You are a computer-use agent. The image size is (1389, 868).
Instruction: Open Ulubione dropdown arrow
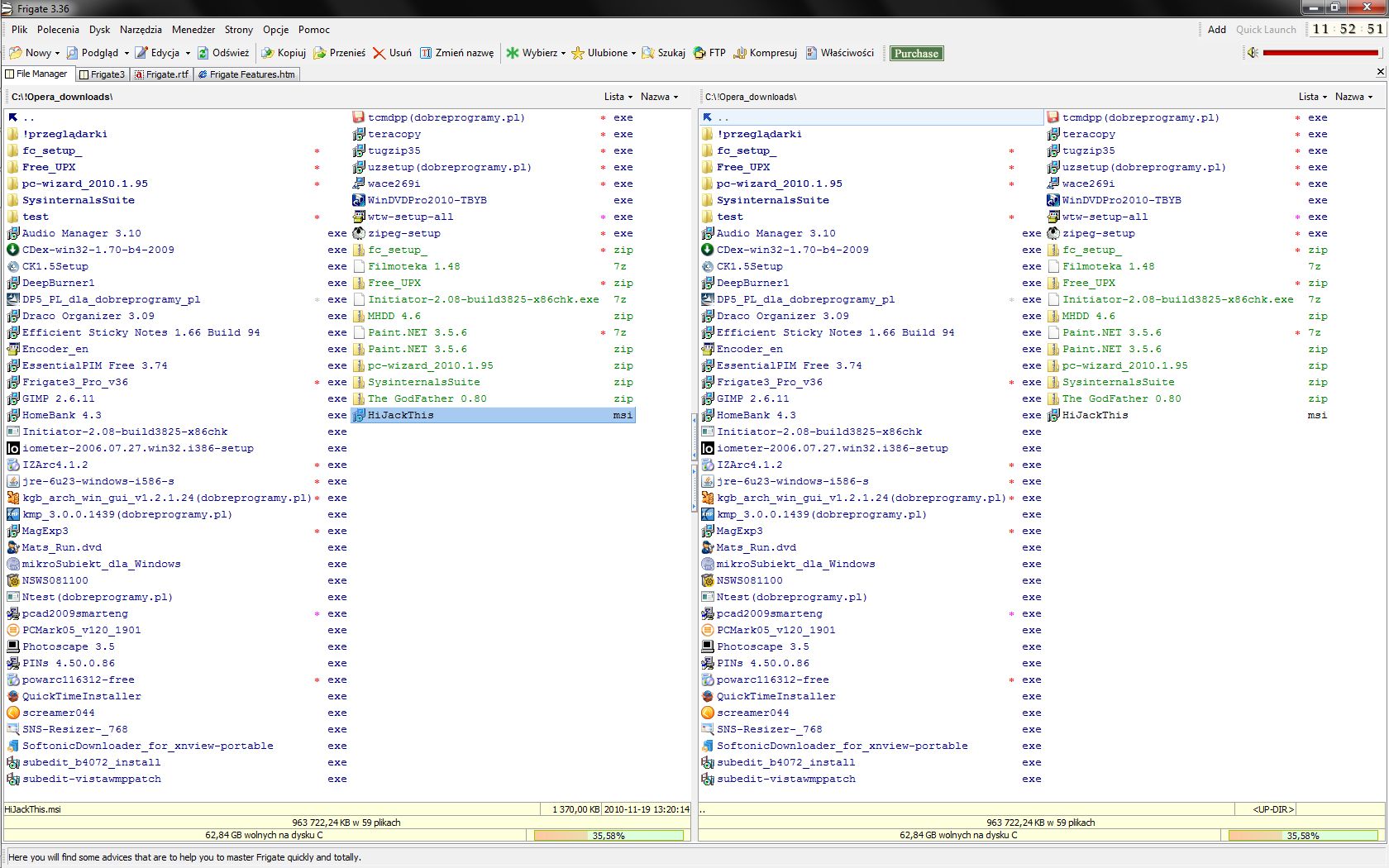[633, 53]
